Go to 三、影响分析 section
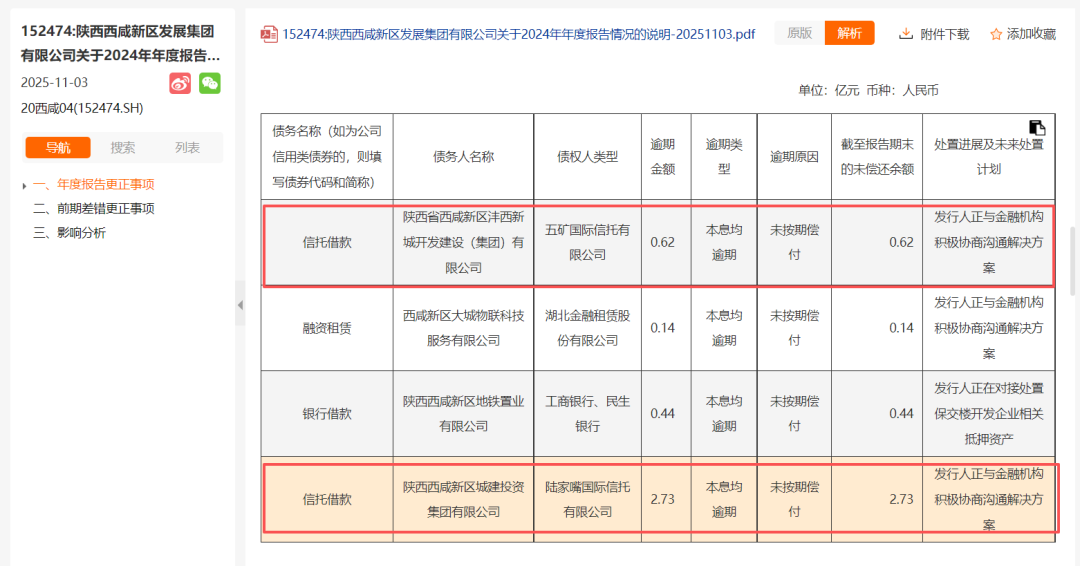Screen dimensions: 1080x566 pyautogui.click(x=70, y=233)
